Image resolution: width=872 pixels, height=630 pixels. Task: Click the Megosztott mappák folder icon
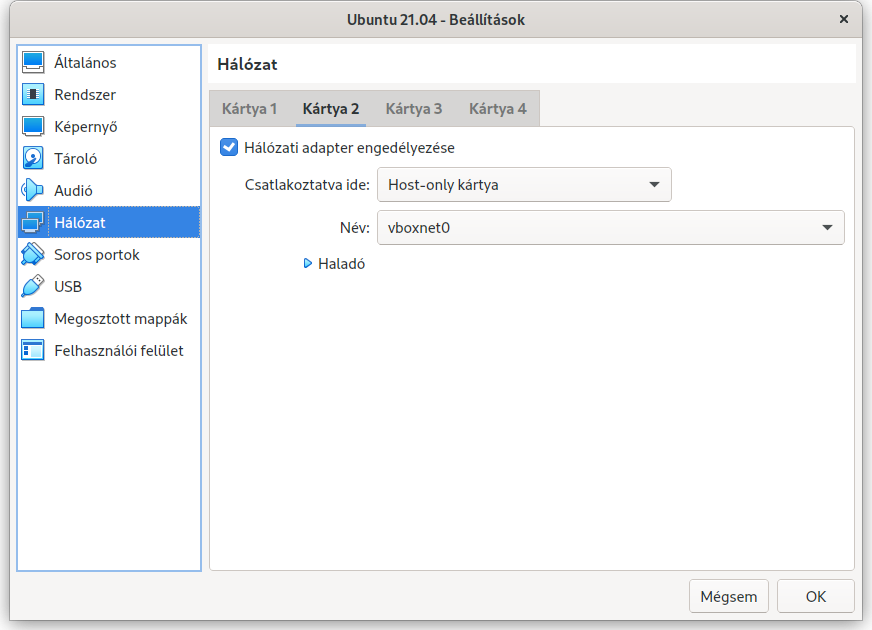point(33,318)
